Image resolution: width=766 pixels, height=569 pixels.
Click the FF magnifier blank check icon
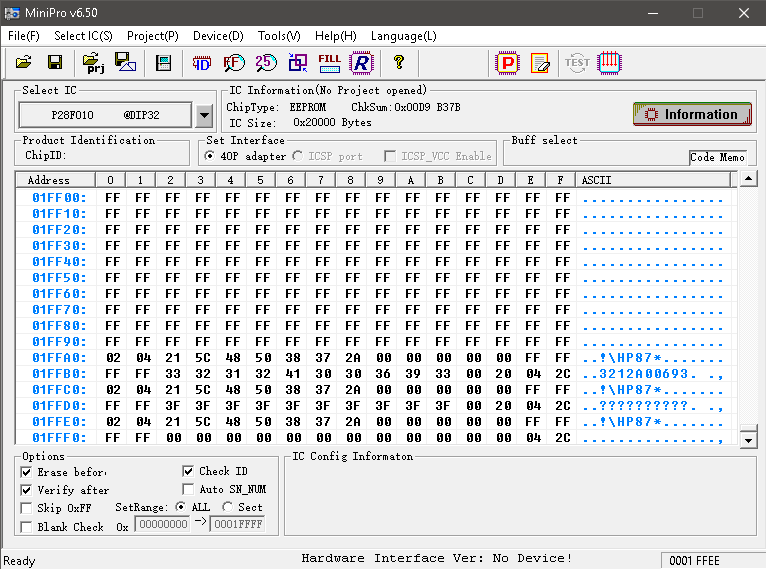(x=234, y=63)
